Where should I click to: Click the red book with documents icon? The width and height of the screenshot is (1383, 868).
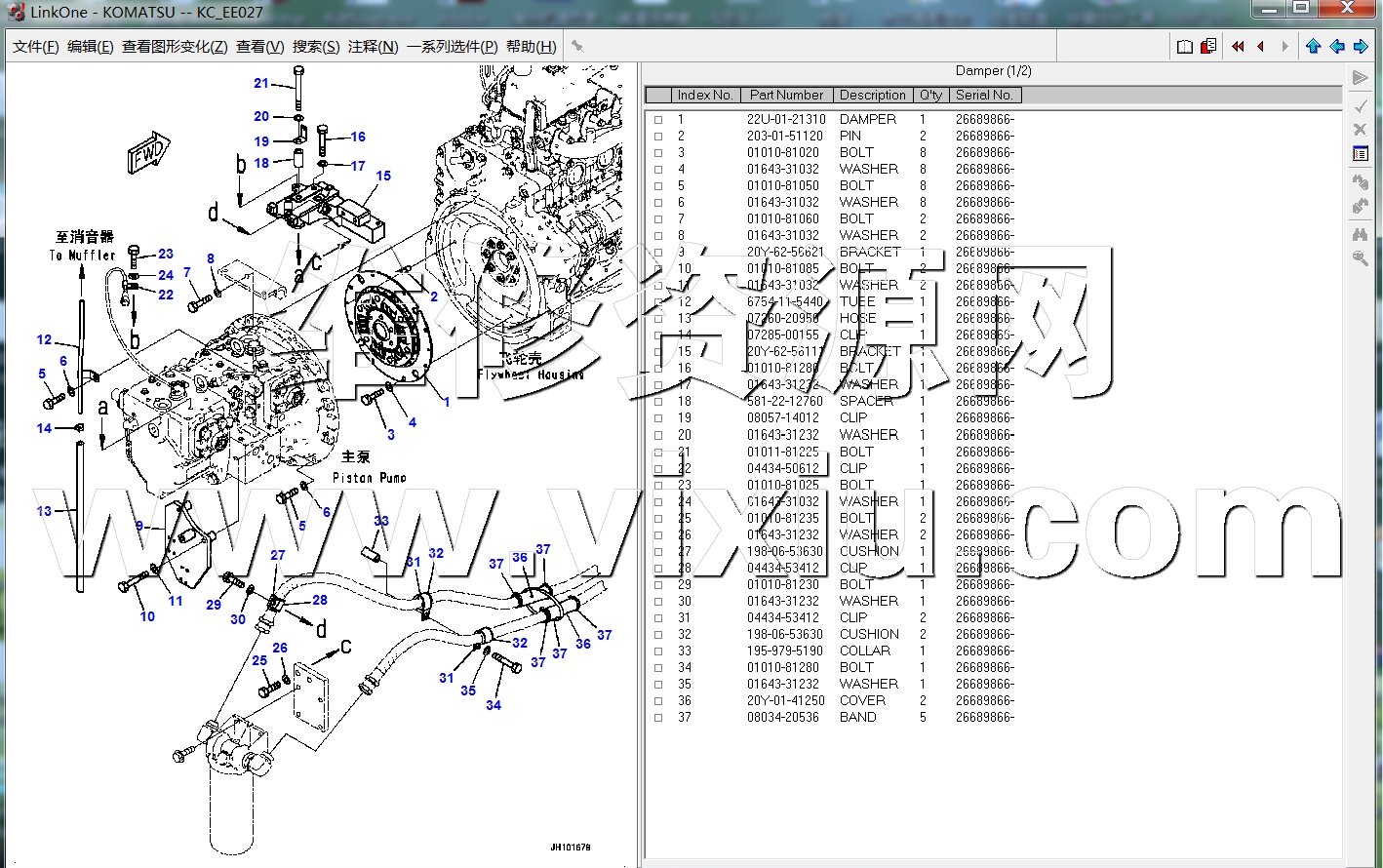[x=1208, y=46]
